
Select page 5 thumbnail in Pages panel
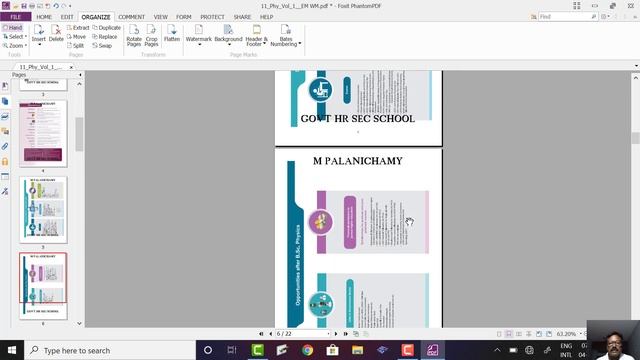point(43,210)
